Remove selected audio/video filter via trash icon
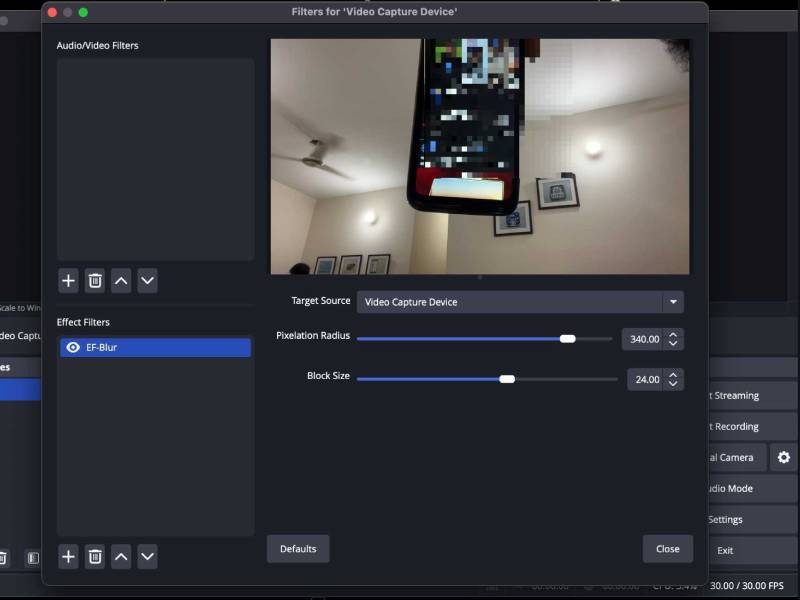 (94, 281)
